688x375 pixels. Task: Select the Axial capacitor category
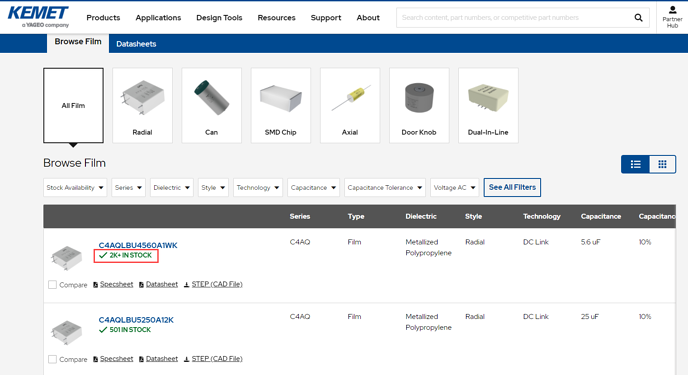pyautogui.click(x=350, y=105)
